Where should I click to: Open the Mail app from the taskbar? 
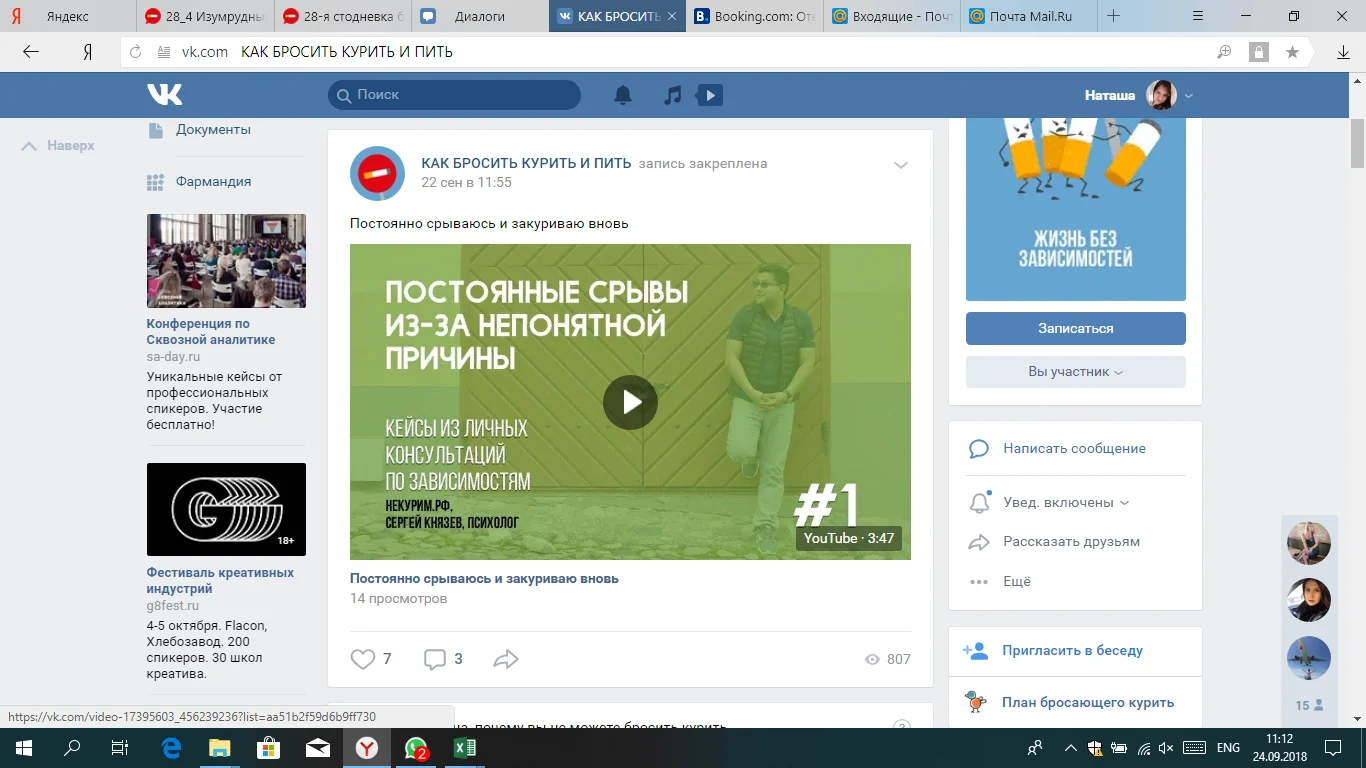click(x=318, y=748)
